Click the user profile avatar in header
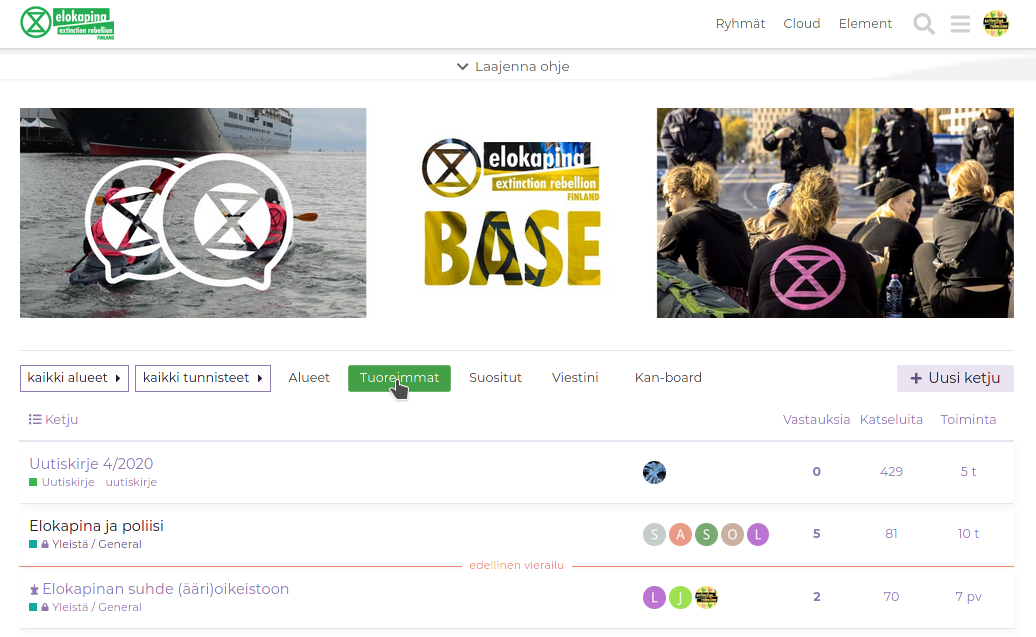This screenshot has width=1036, height=637. pos(996,24)
